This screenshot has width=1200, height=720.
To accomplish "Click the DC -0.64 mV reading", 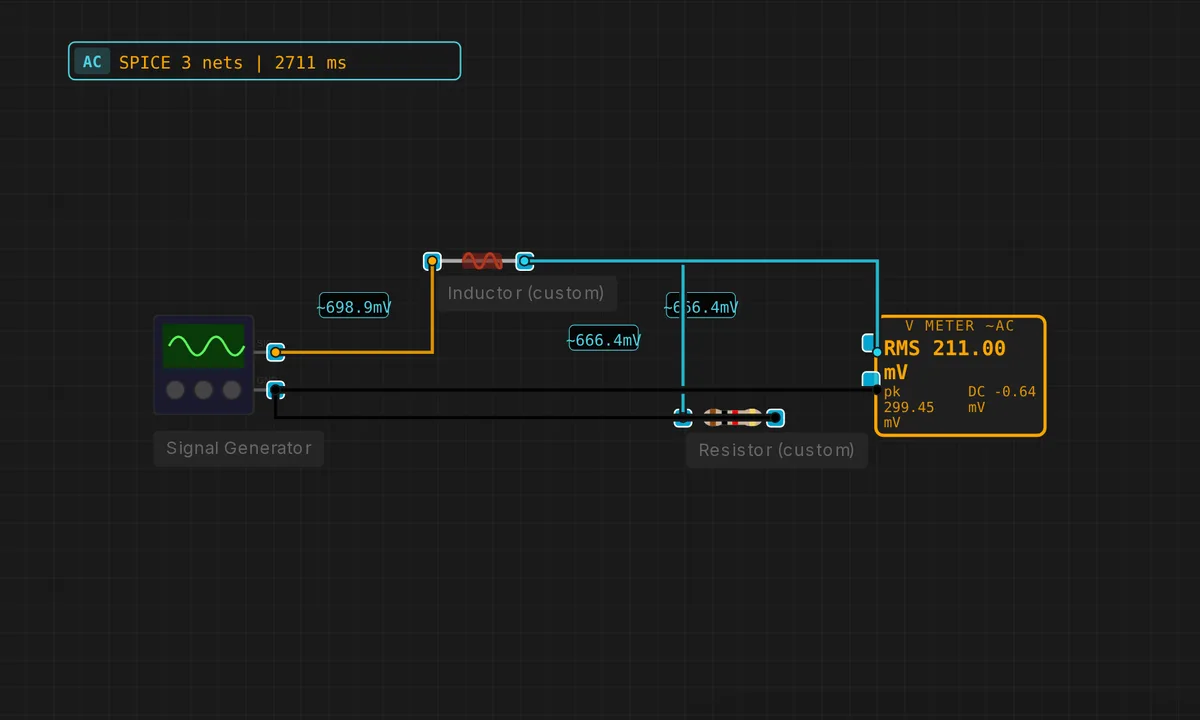I will [x=1002, y=400].
